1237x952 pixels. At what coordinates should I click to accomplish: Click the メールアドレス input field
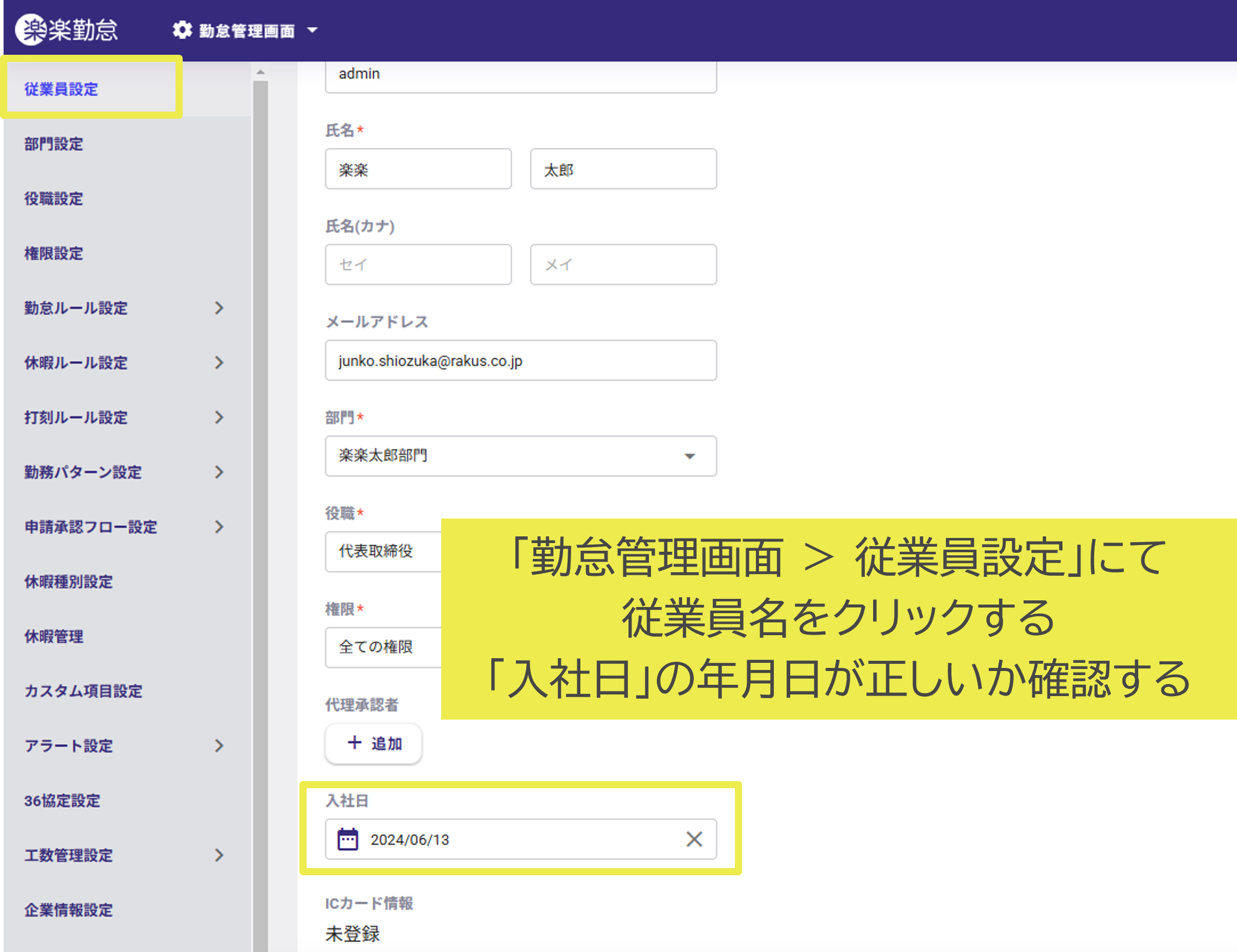(520, 360)
